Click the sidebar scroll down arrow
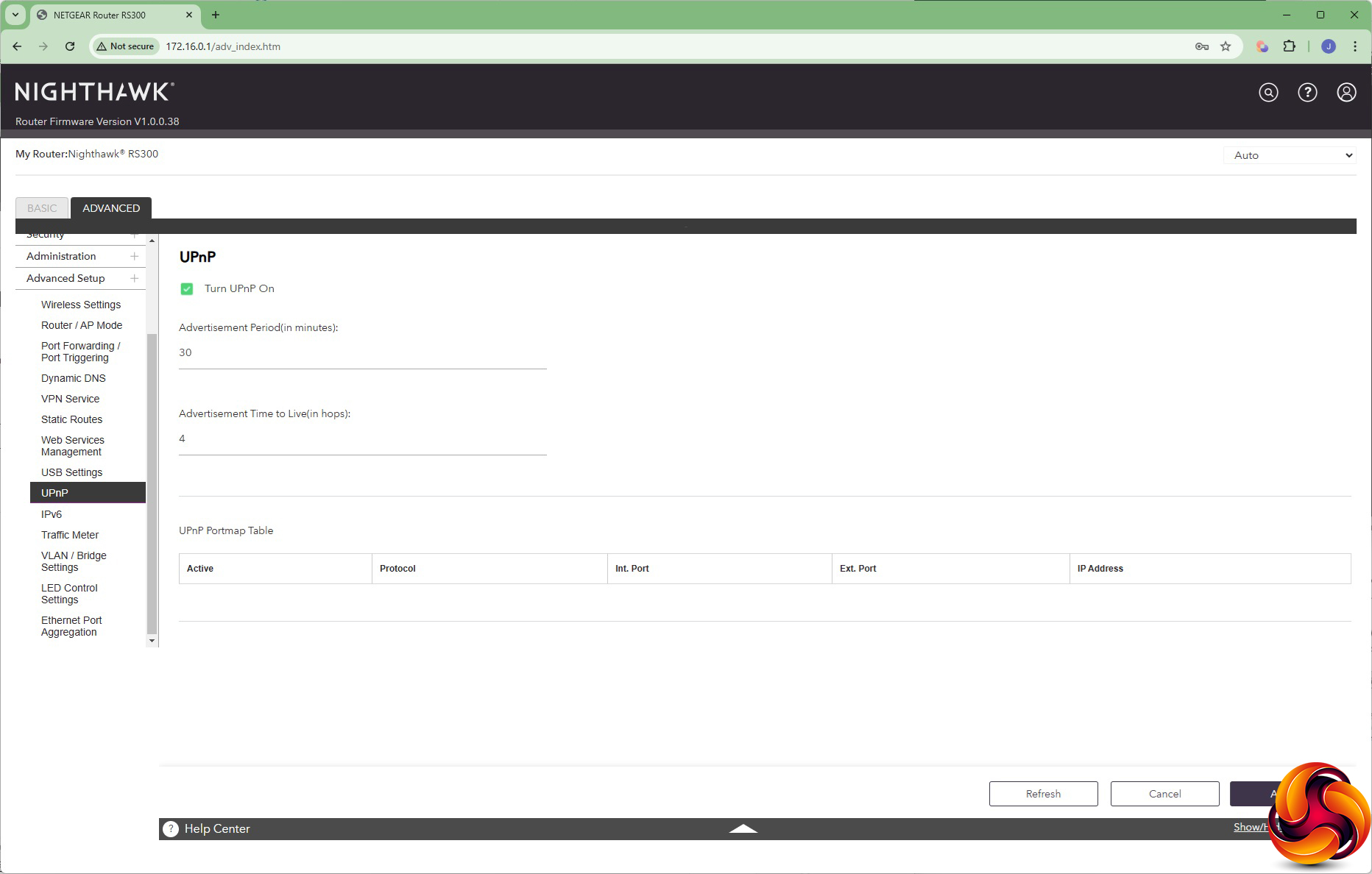1372x874 pixels. click(152, 641)
